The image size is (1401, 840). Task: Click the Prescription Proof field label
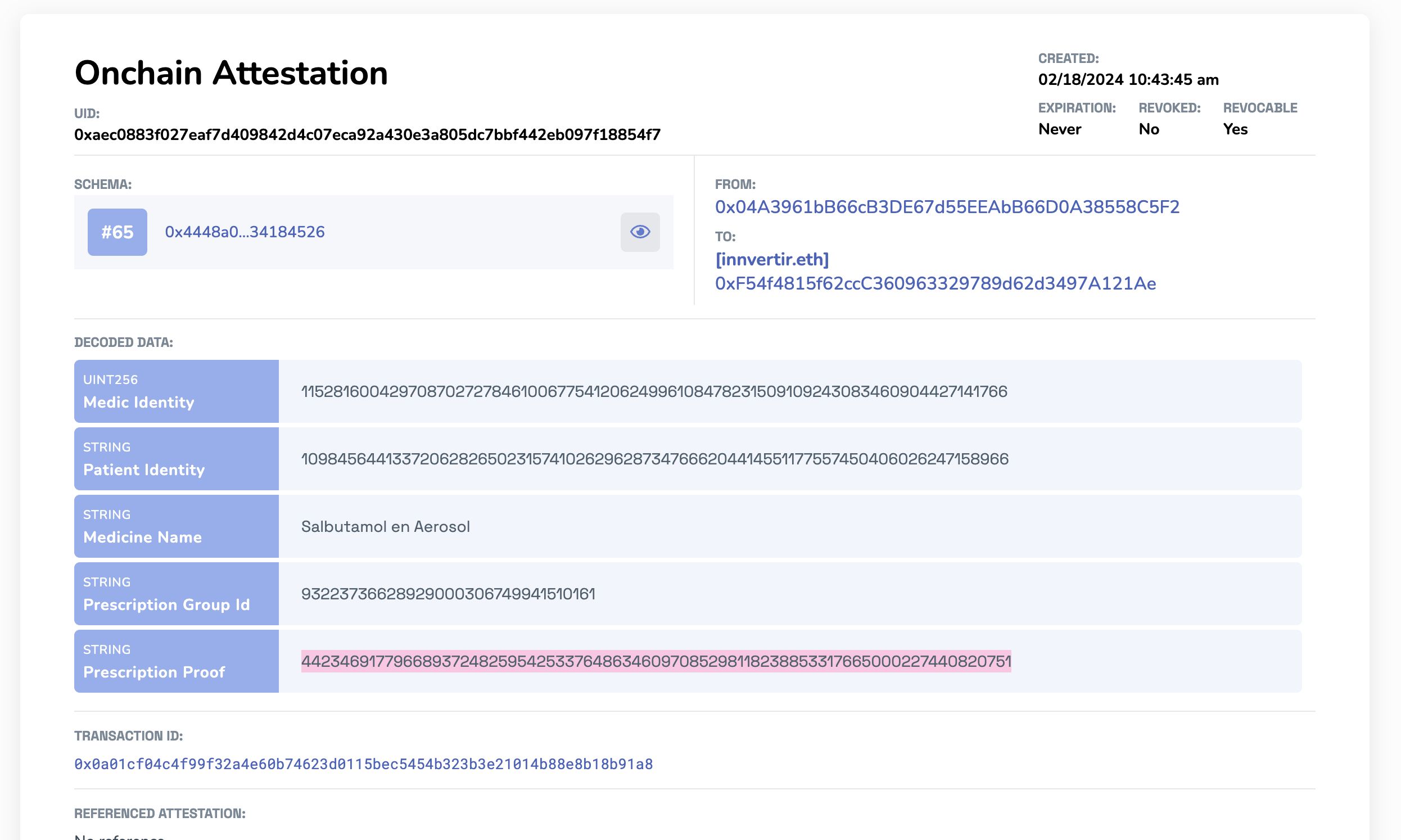coord(154,672)
